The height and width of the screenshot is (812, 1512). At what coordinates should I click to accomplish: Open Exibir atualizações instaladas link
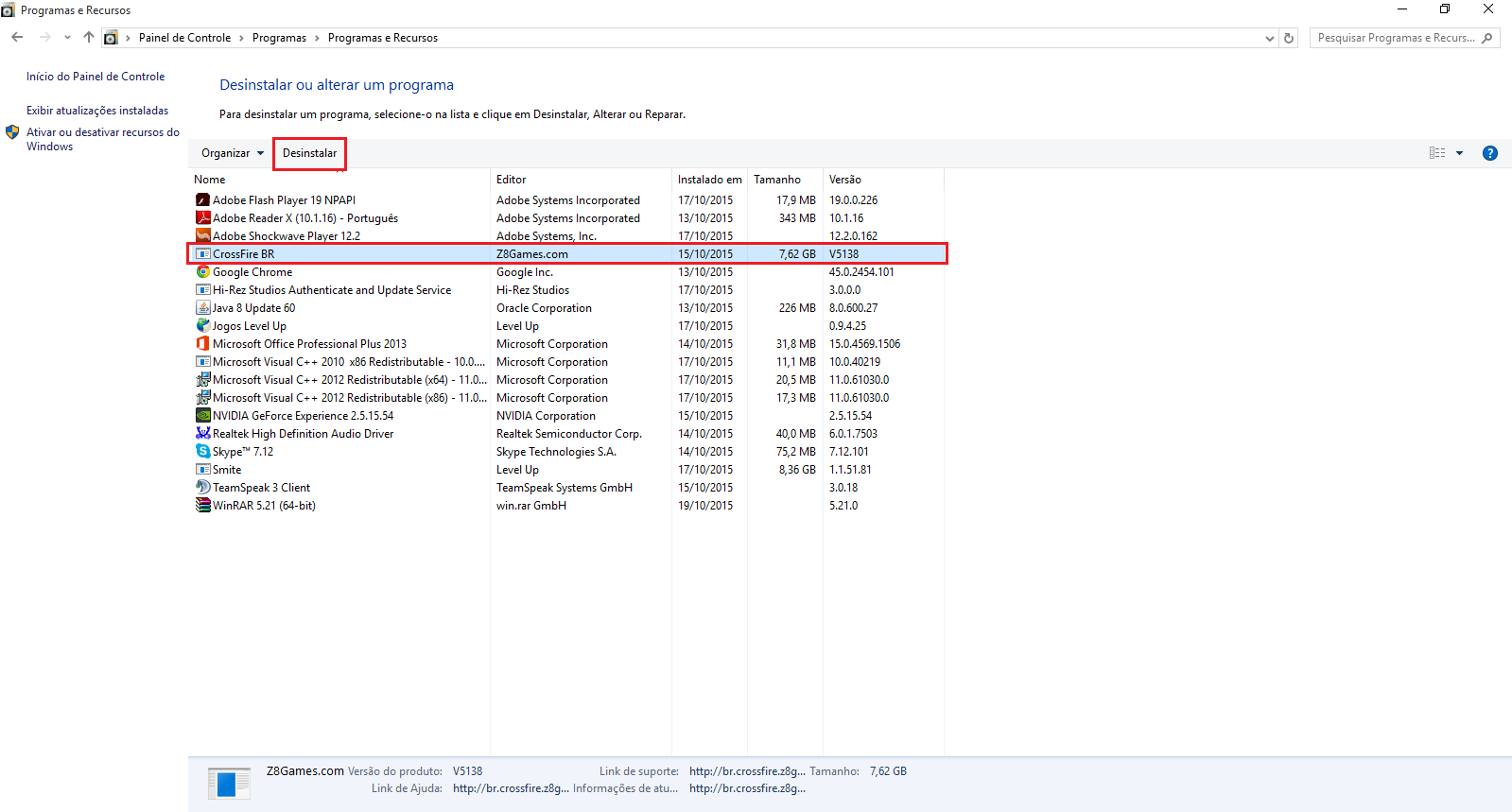(97, 111)
